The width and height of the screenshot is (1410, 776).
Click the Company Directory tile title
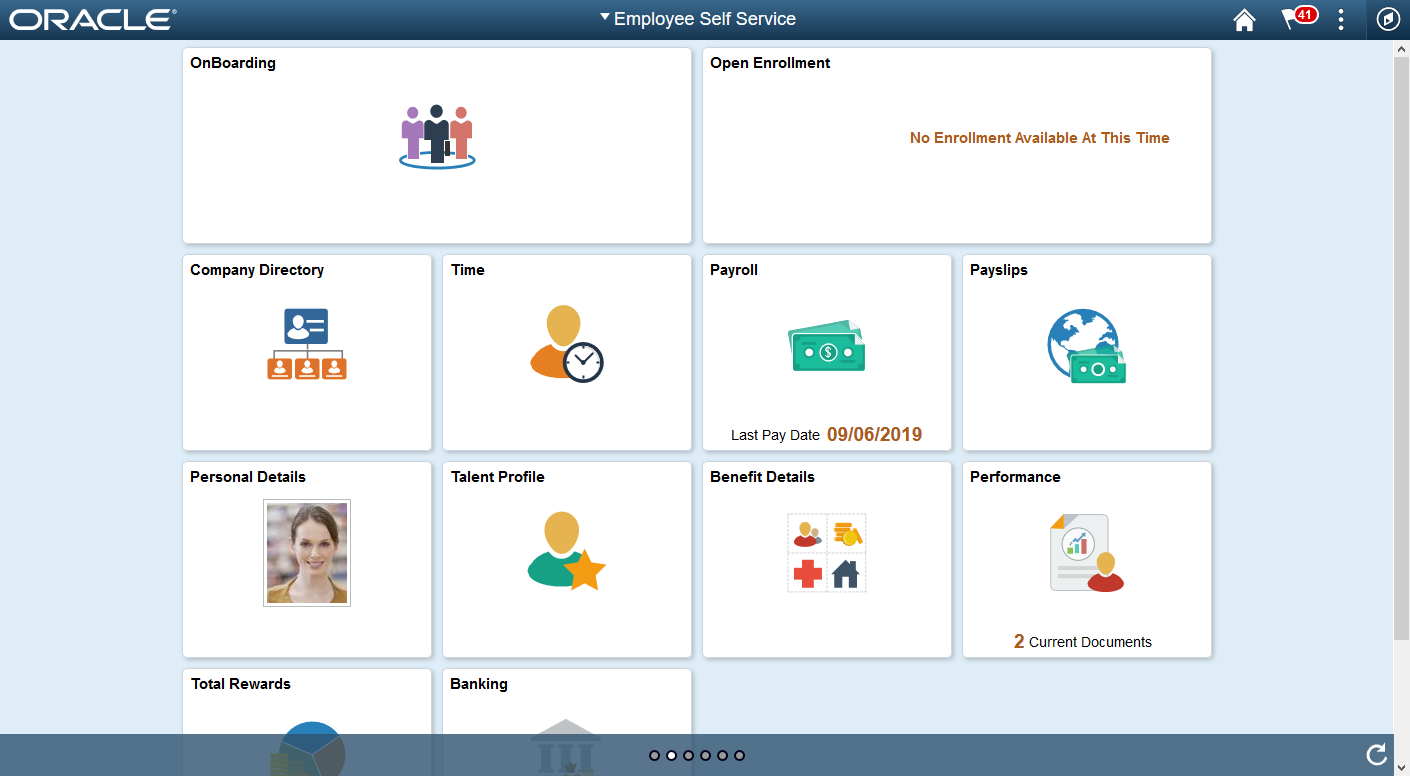click(257, 270)
